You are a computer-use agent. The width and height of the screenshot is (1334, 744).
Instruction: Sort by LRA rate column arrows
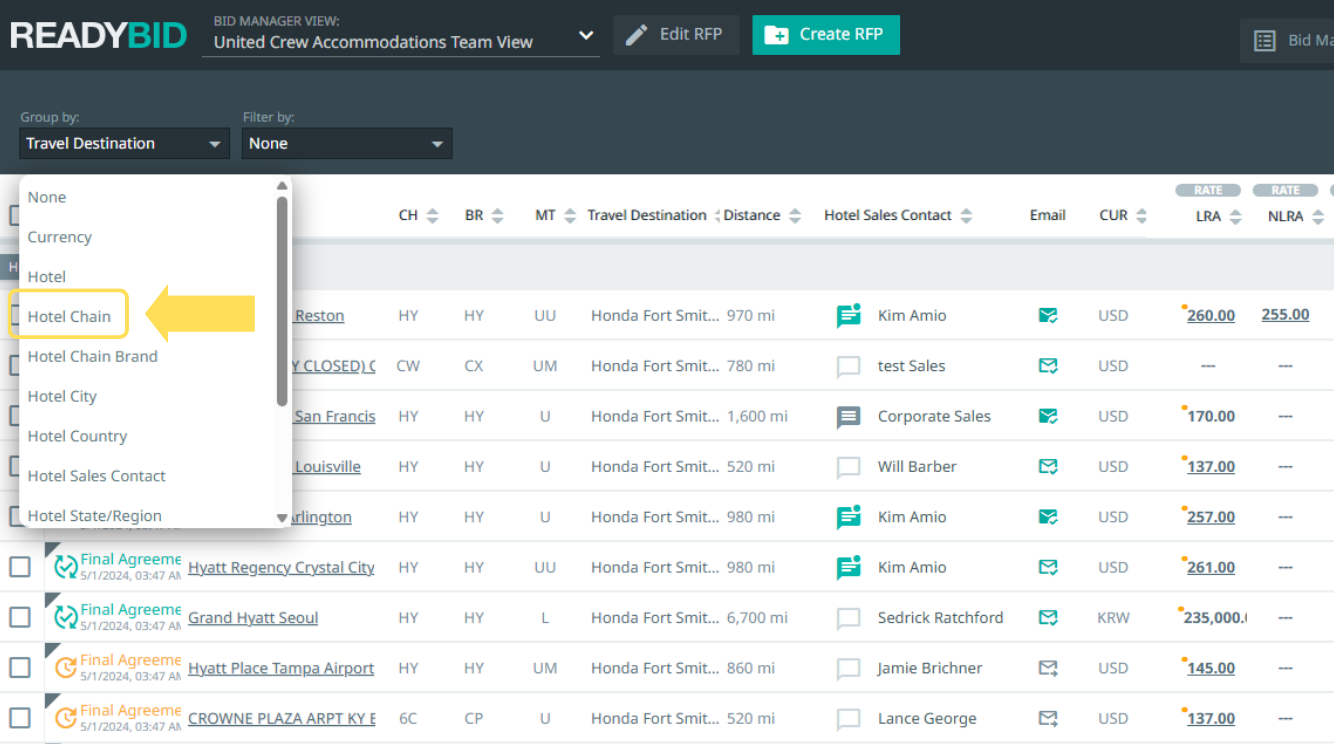tap(1235, 217)
